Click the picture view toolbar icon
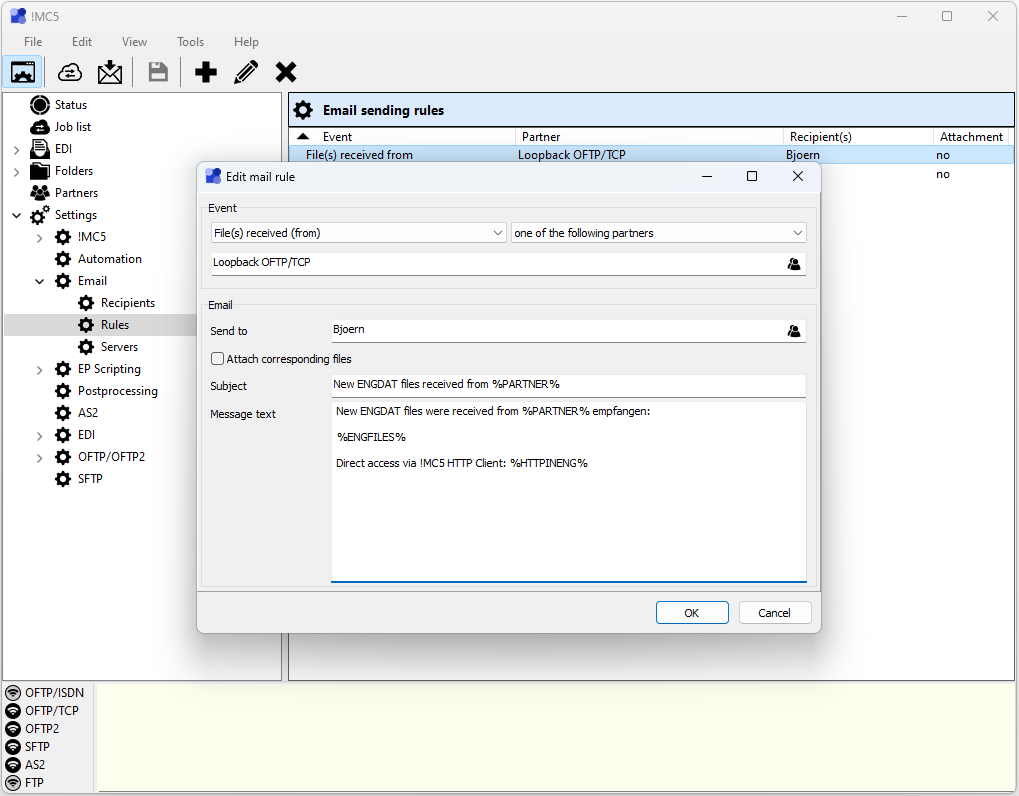This screenshot has width=1019, height=796. tap(23, 71)
